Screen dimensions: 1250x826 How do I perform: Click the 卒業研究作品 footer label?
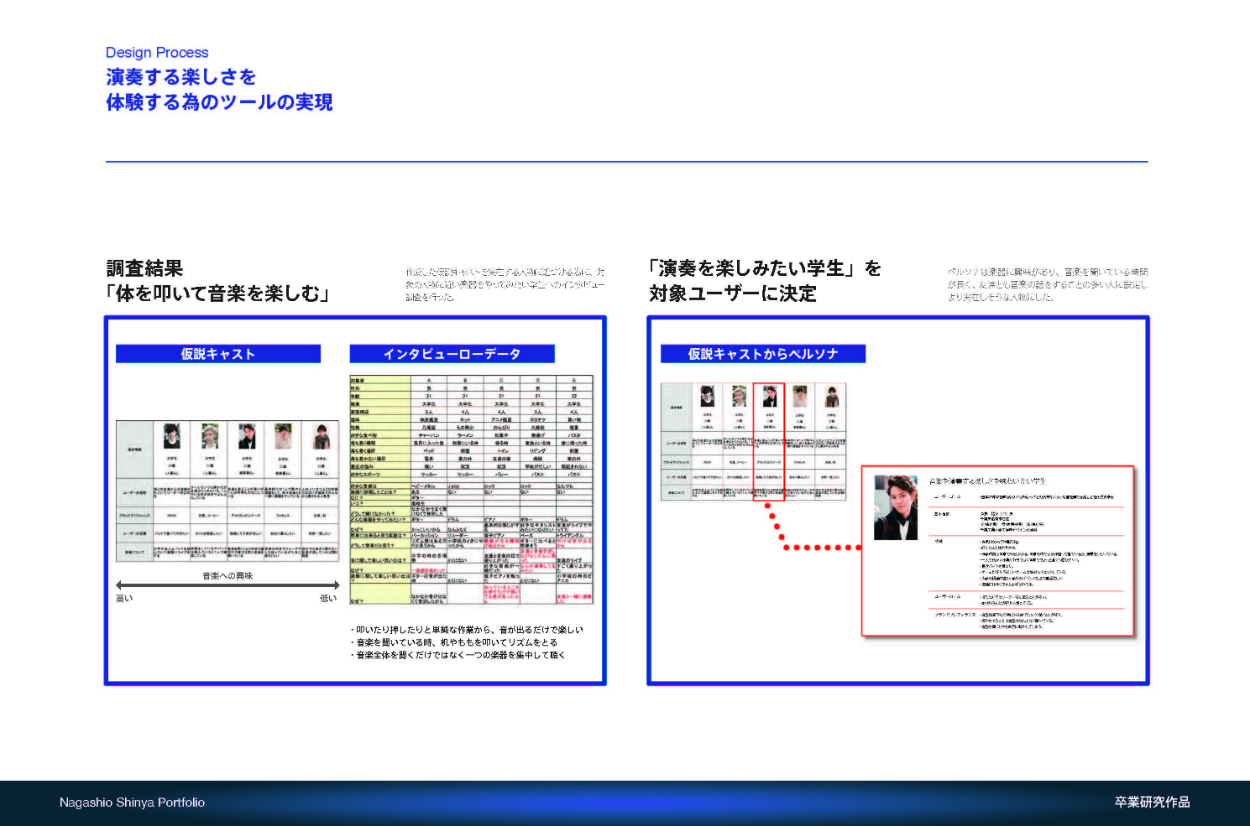tap(1152, 802)
